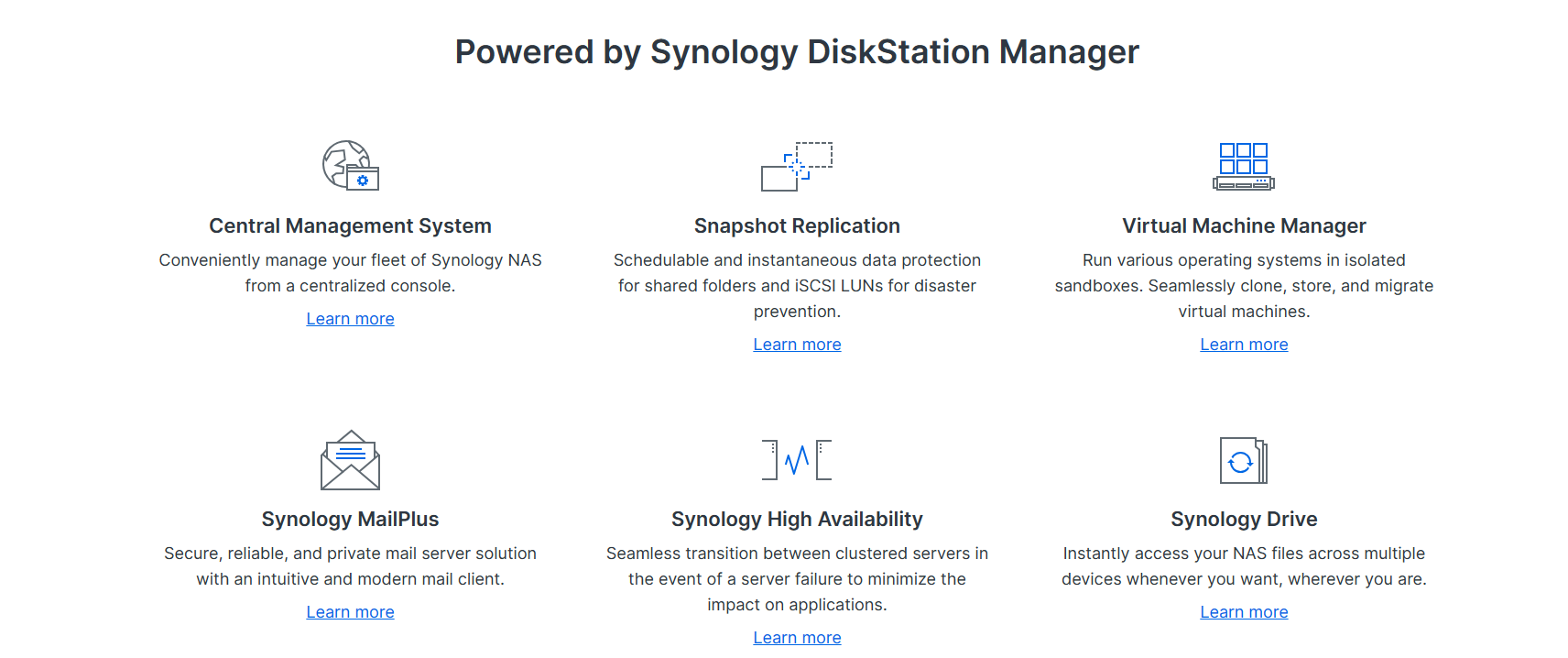Screen dimensions: 1568x658
Task: Click the Synology Drive sync icon
Action: pos(1244,460)
